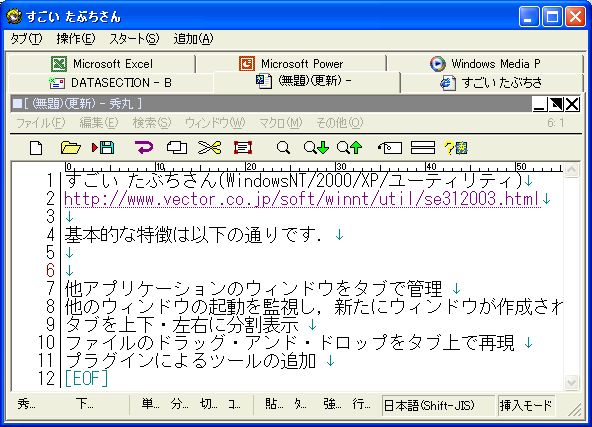592x427 pixels.
Task: Click the vertical scrollbar down arrow
Action: (x=571, y=383)
